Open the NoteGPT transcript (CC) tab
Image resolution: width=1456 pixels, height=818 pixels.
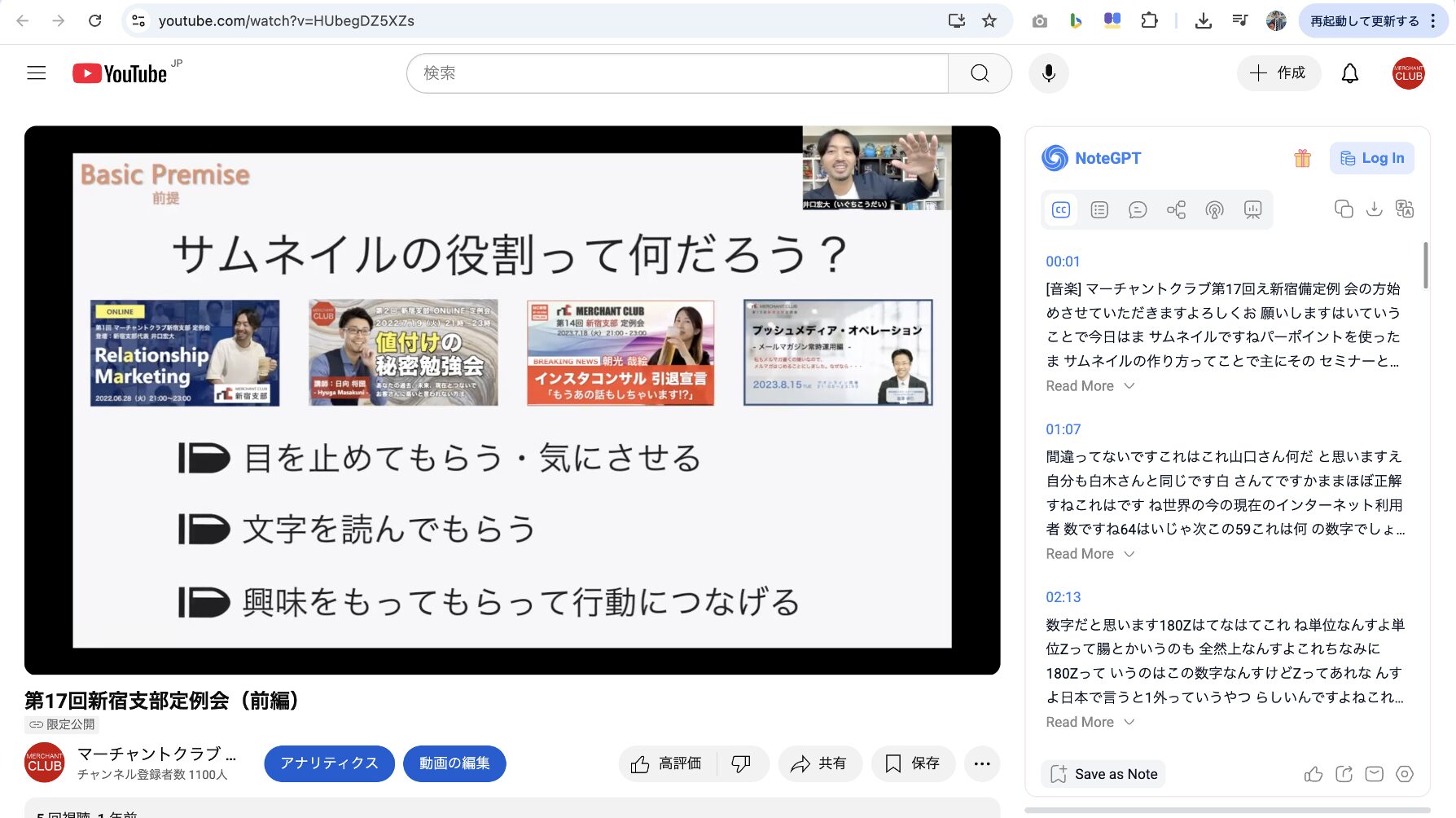tap(1060, 210)
